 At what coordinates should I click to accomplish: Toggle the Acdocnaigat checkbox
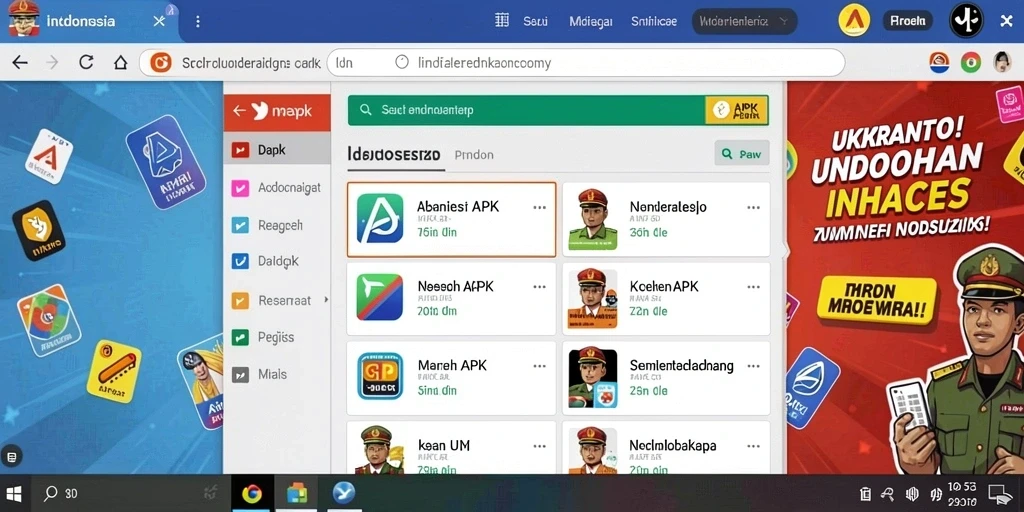(240, 188)
